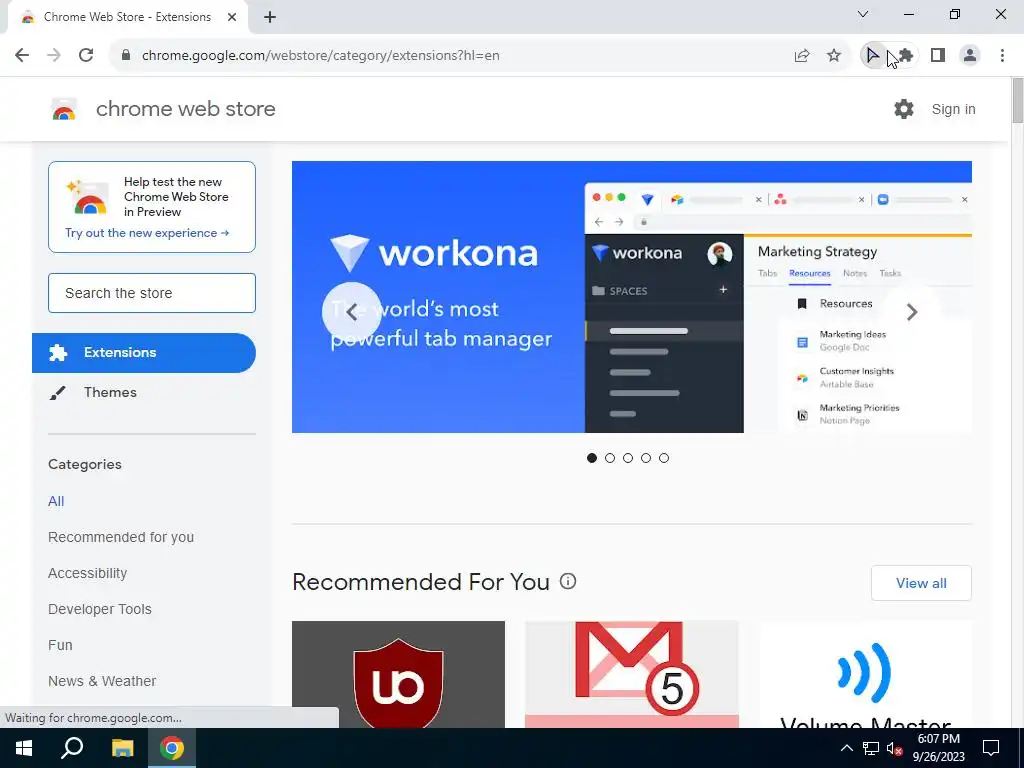The image size is (1024, 768).
Task: Click the chrome web store title
Action: 185,109
